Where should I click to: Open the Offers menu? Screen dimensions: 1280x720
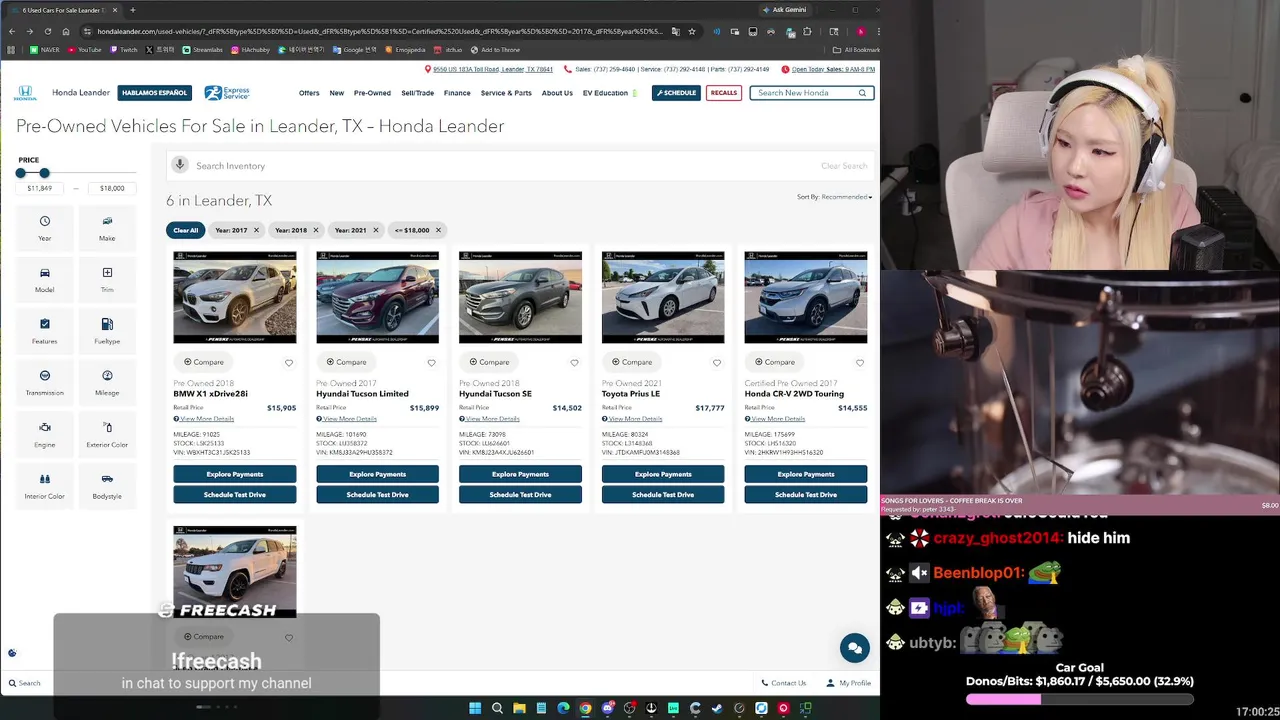309,93
